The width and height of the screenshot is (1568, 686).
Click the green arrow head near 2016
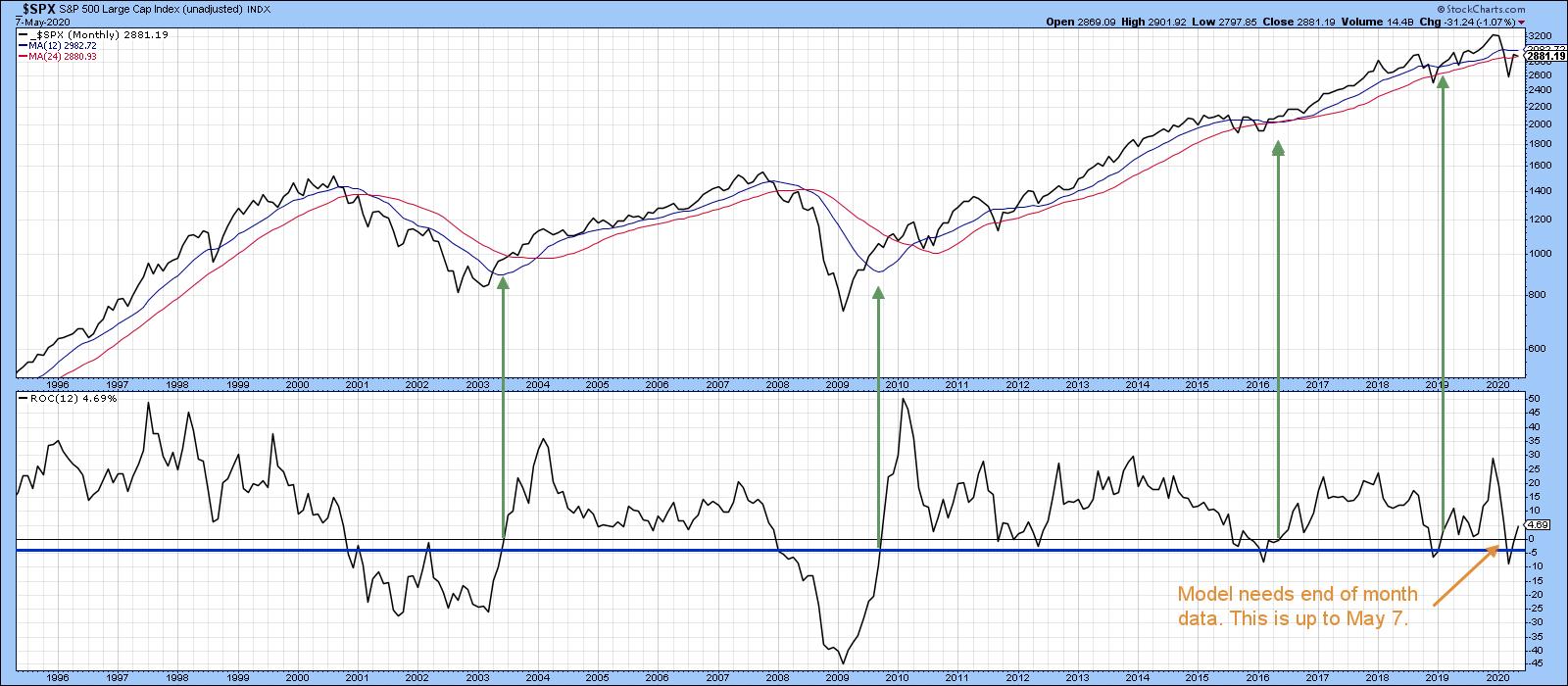point(1278,147)
